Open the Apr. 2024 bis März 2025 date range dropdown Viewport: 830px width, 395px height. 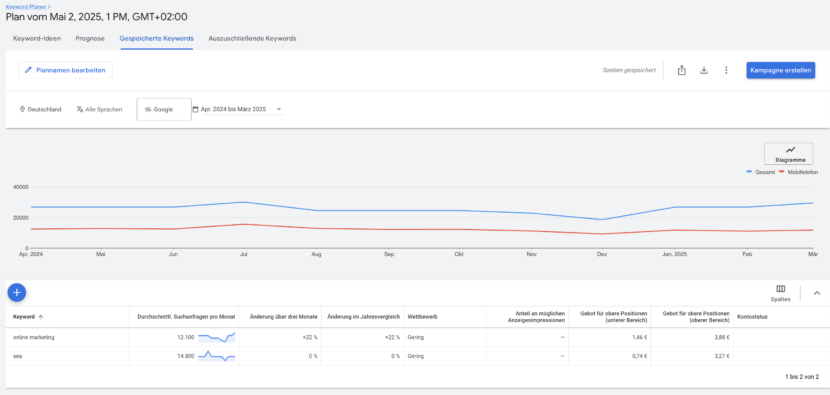point(237,109)
